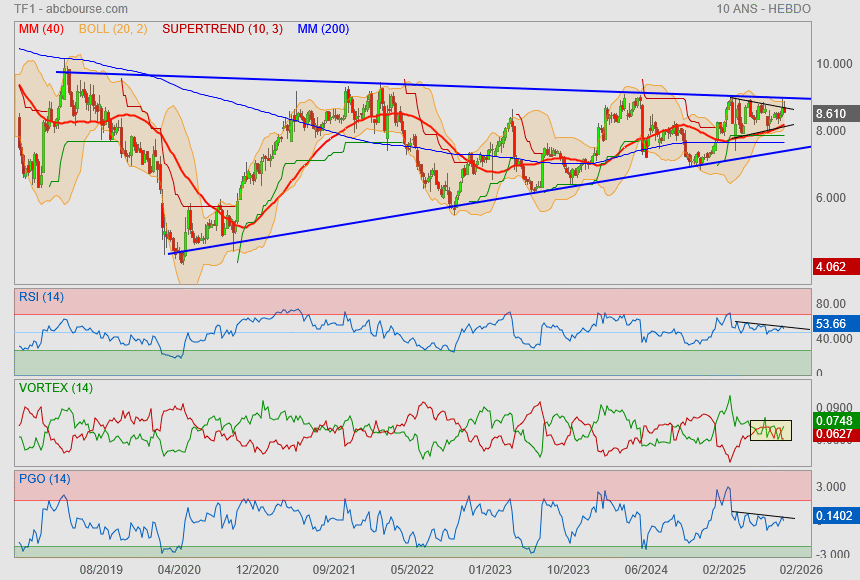Select the blue 53.66 RSI value tag
860x580 pixels.
(832, 324)
